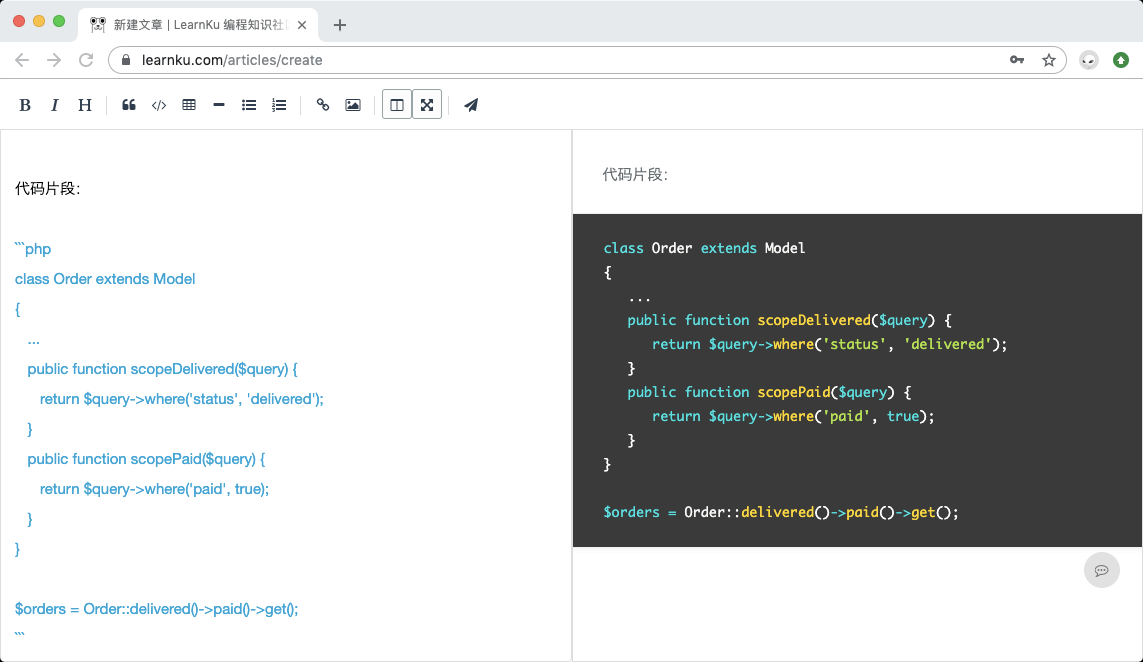Insert code block with code icon
The image size is (1143, 662).
point(159,105)
